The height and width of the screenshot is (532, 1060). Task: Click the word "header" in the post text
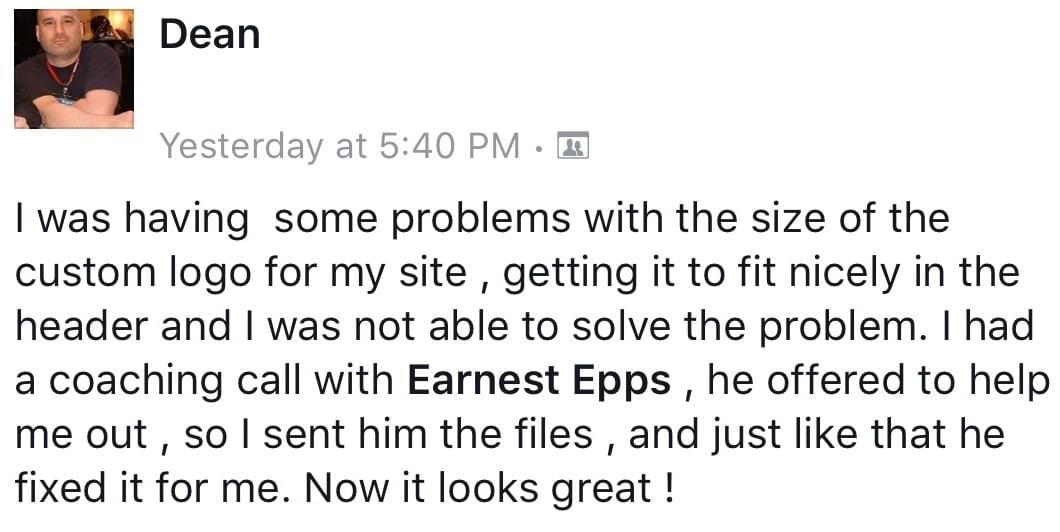click(x=82, y=327)
